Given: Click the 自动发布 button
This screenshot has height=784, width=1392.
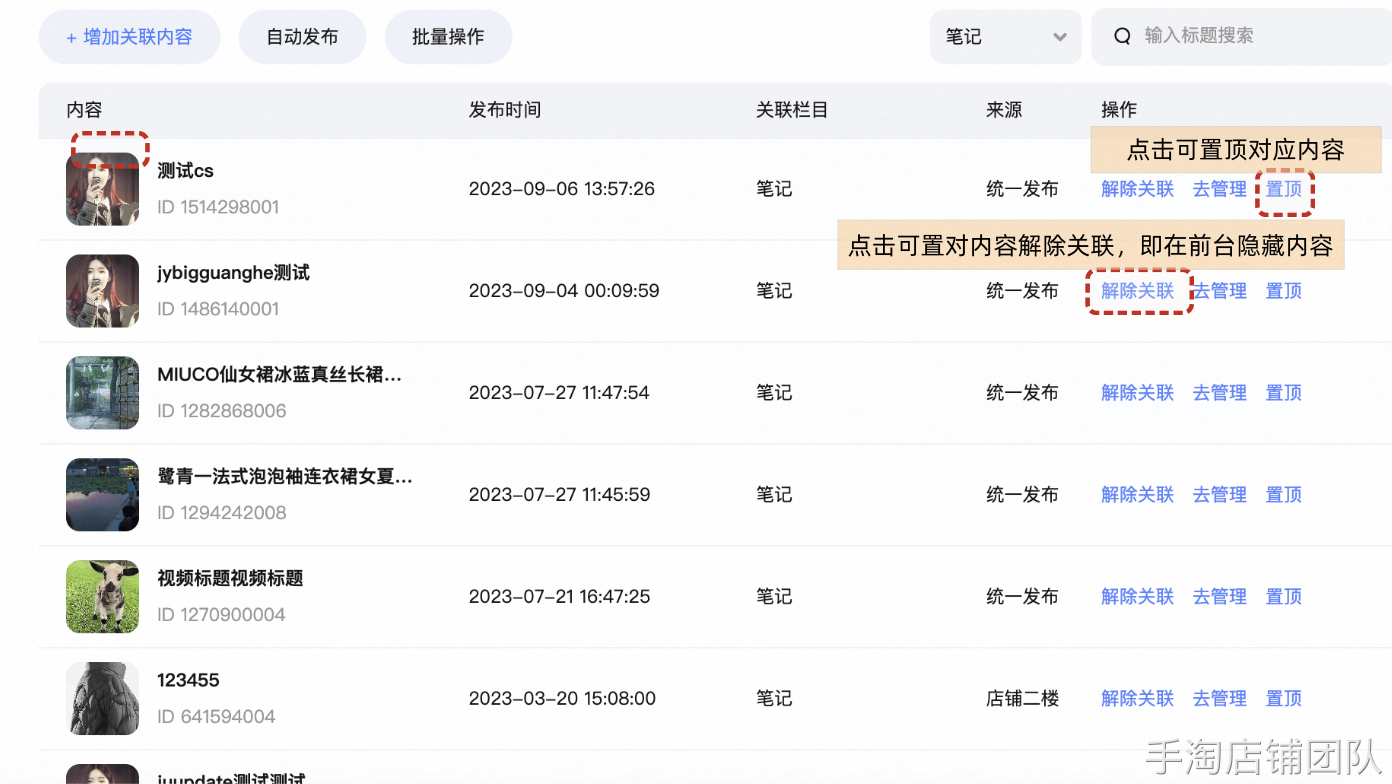Looking at the screenshot, I should point(302,37).
